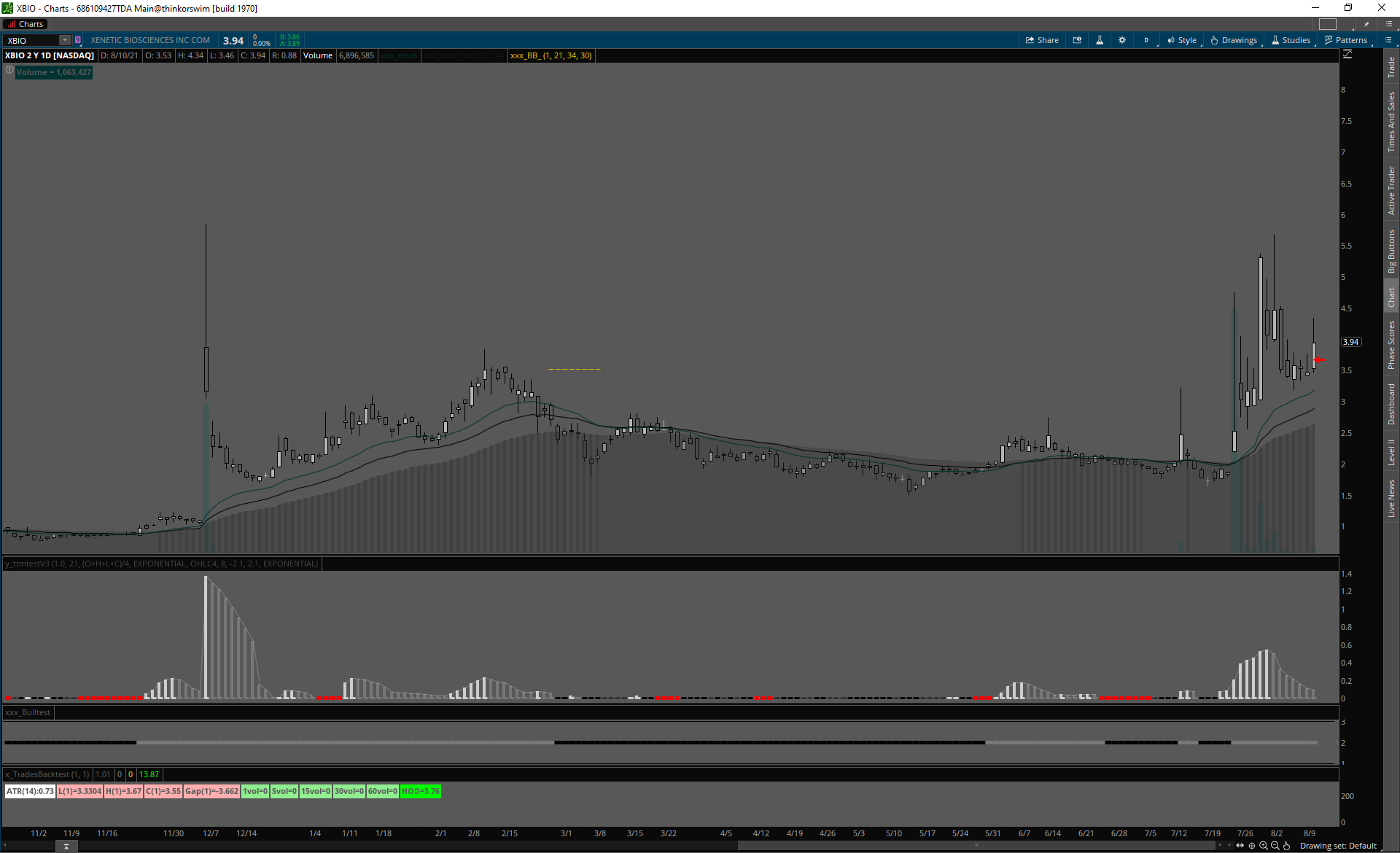Click the zoom out magnifier icon
This screenshot has width=1400, height=853.
[x=1275, y=846]
